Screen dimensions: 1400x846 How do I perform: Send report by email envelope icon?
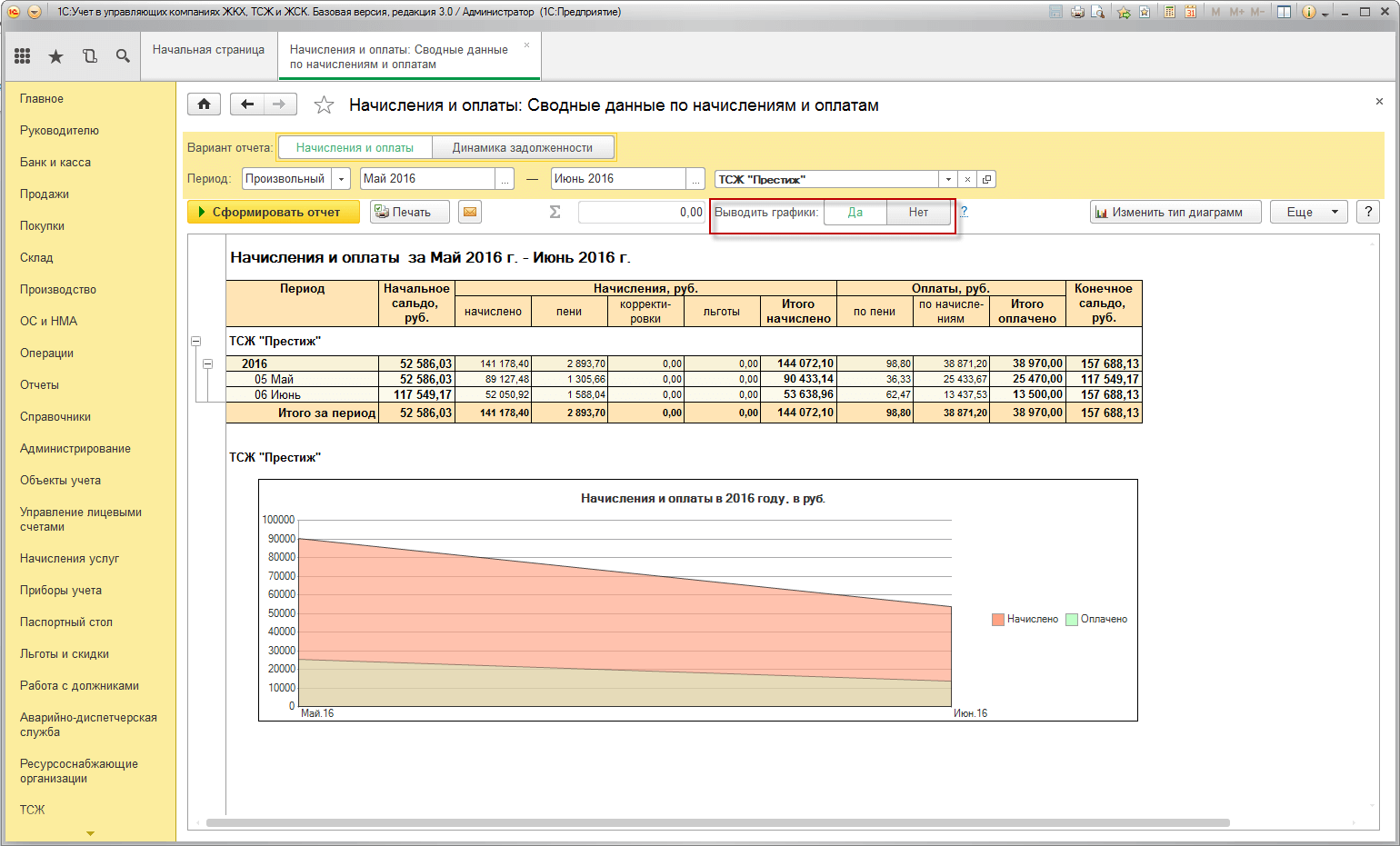click(x=469, y=212)
